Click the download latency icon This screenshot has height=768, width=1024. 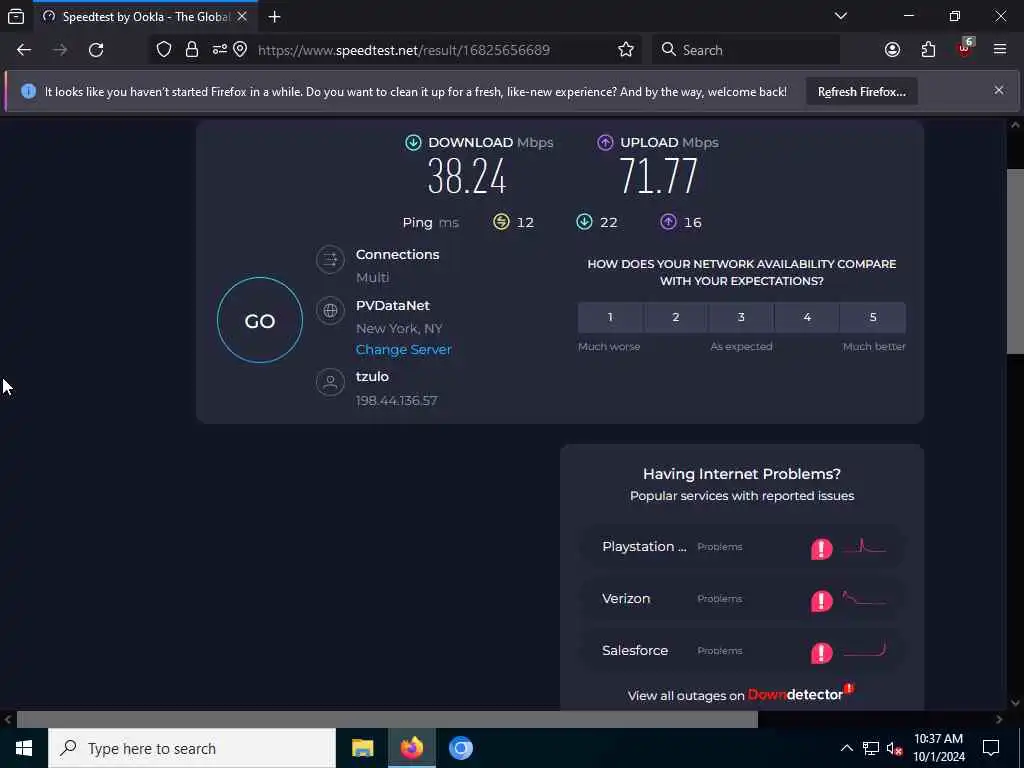pyautogui.click(x=584, y=222)
